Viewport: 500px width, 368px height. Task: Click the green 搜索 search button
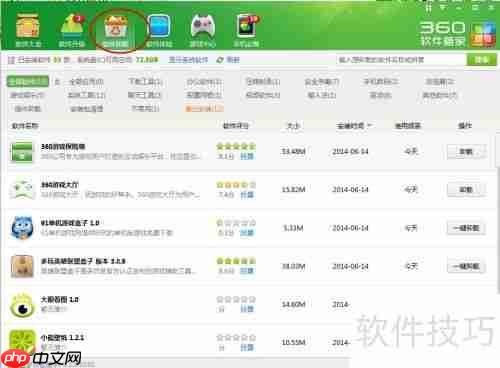point(482,60)
